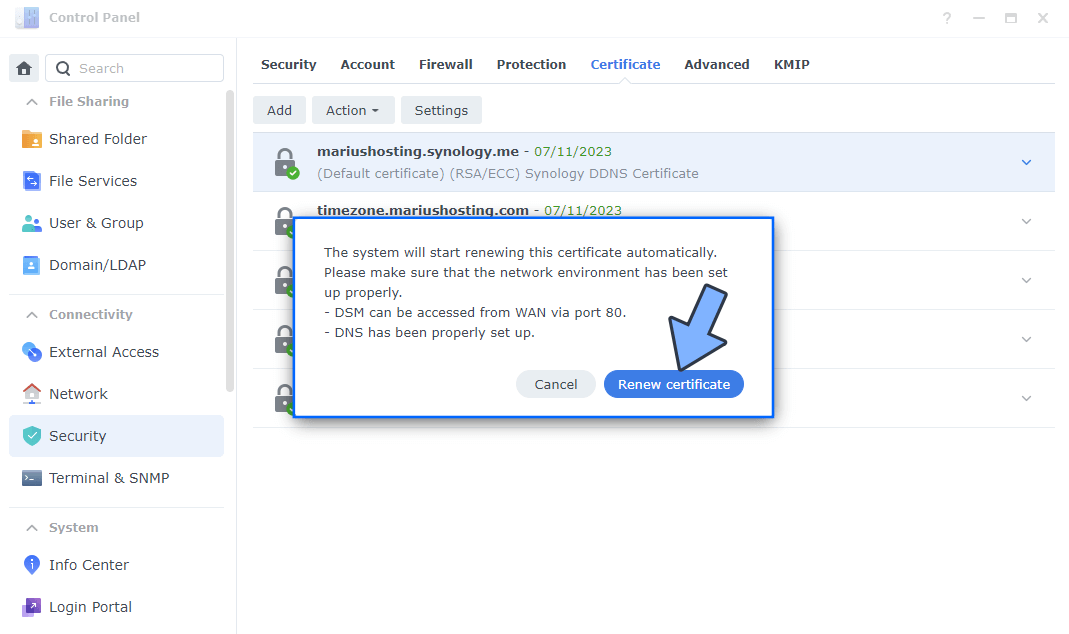Expand the timezone.mariushosting.com certificate details
This screenshot has height=634, width=1069.
point(1026,221)
